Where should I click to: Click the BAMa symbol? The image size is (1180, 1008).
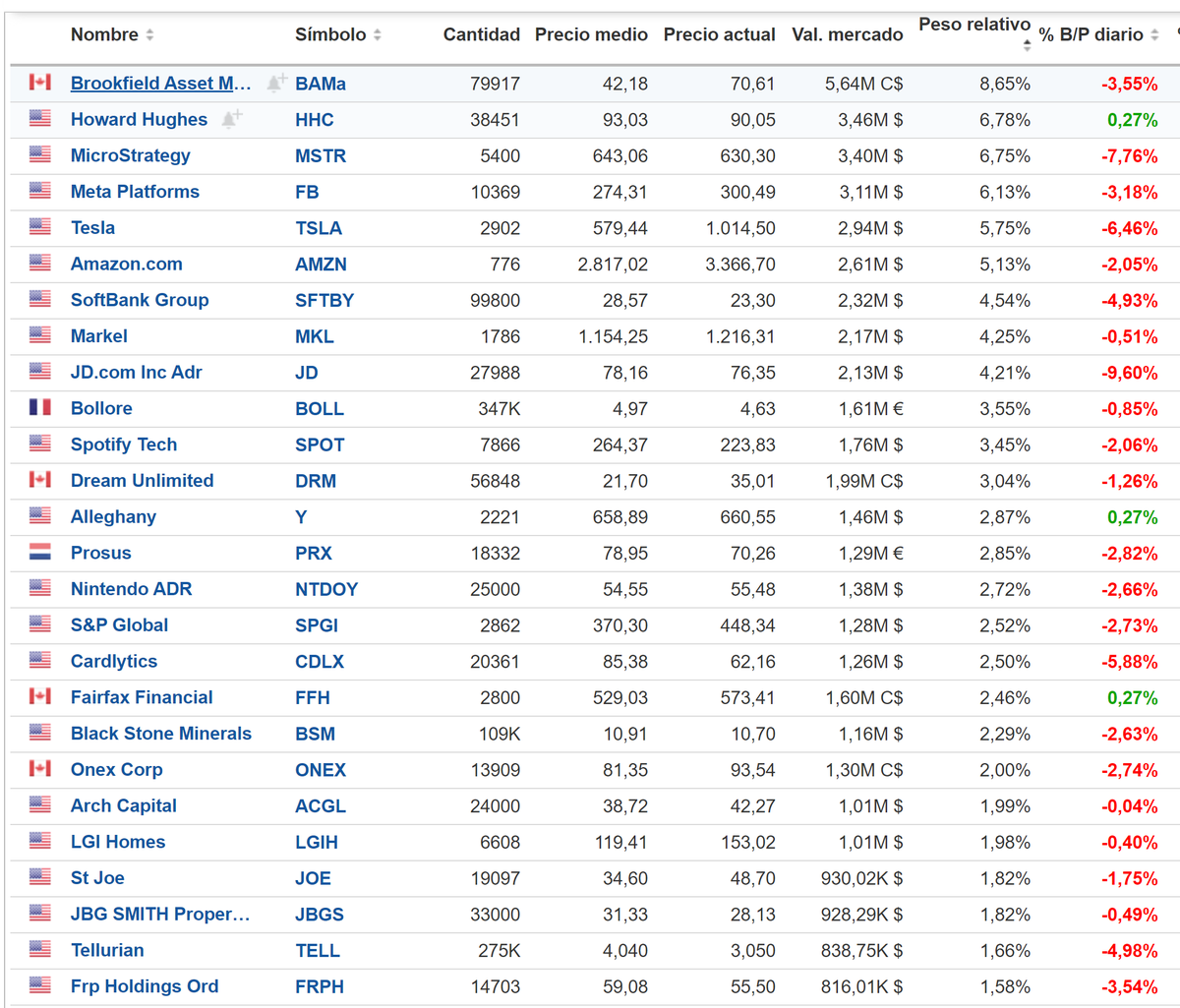(321, 84)
